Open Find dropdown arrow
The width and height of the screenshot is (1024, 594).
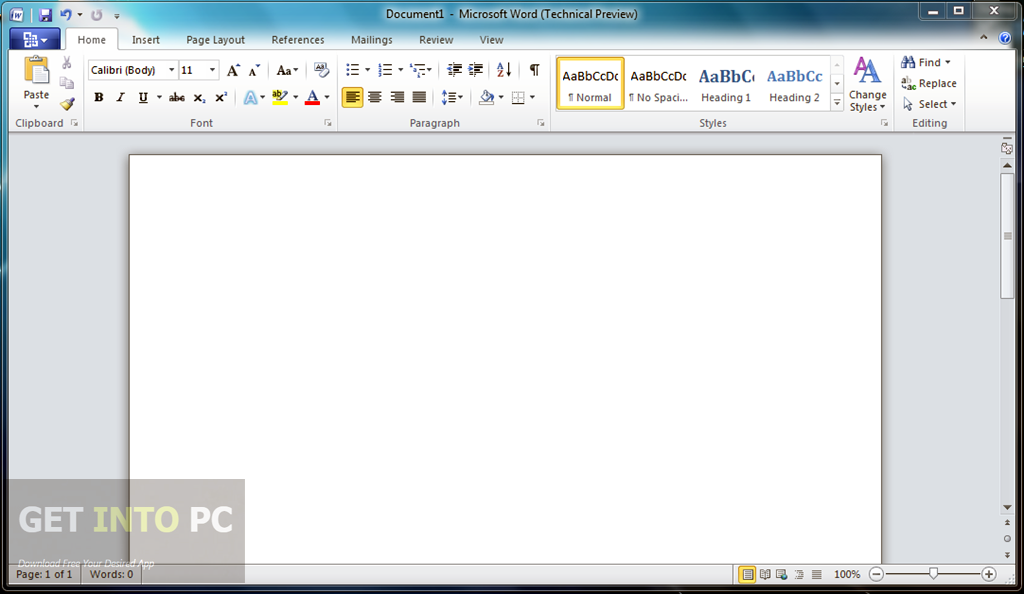[948, 63]
